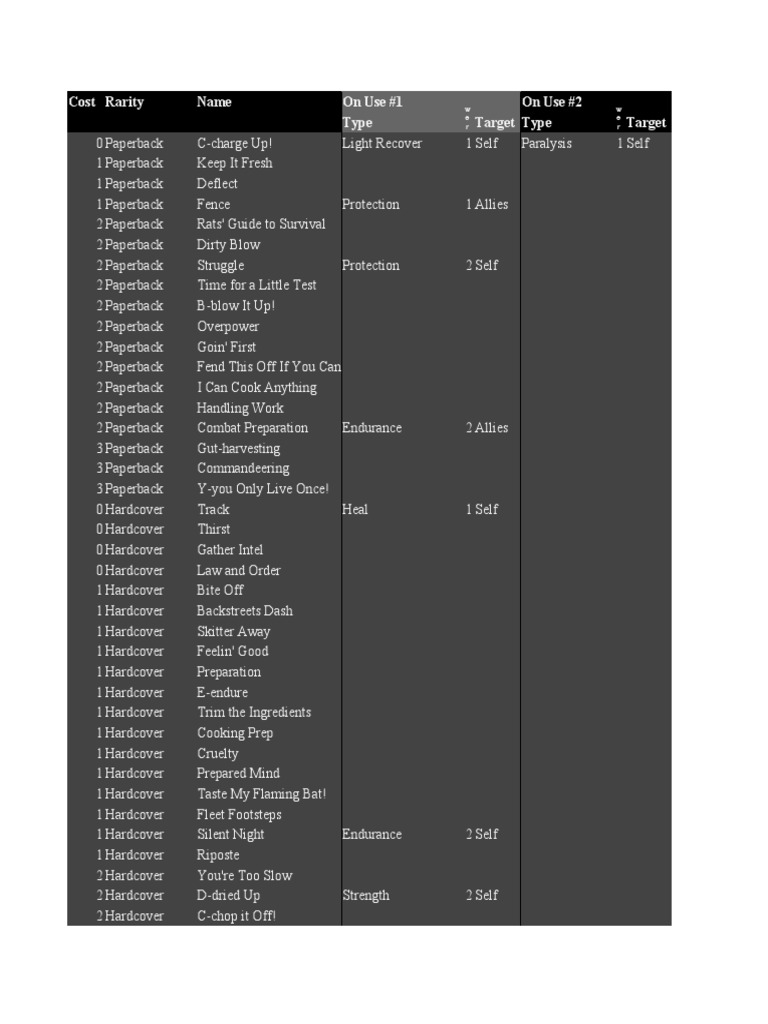Click the On Use #2 Type subheader
This screenshot has height=1024, width=768.
[x=537, y=123]
